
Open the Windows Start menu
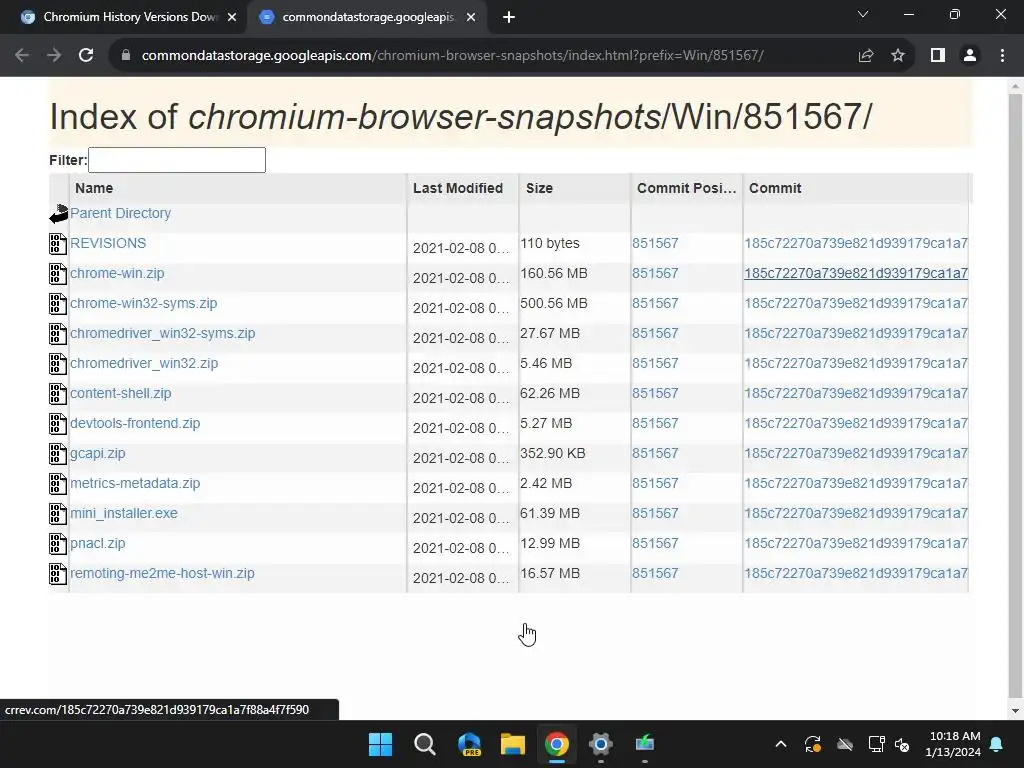pyautogui.click(x=380, y=744)
